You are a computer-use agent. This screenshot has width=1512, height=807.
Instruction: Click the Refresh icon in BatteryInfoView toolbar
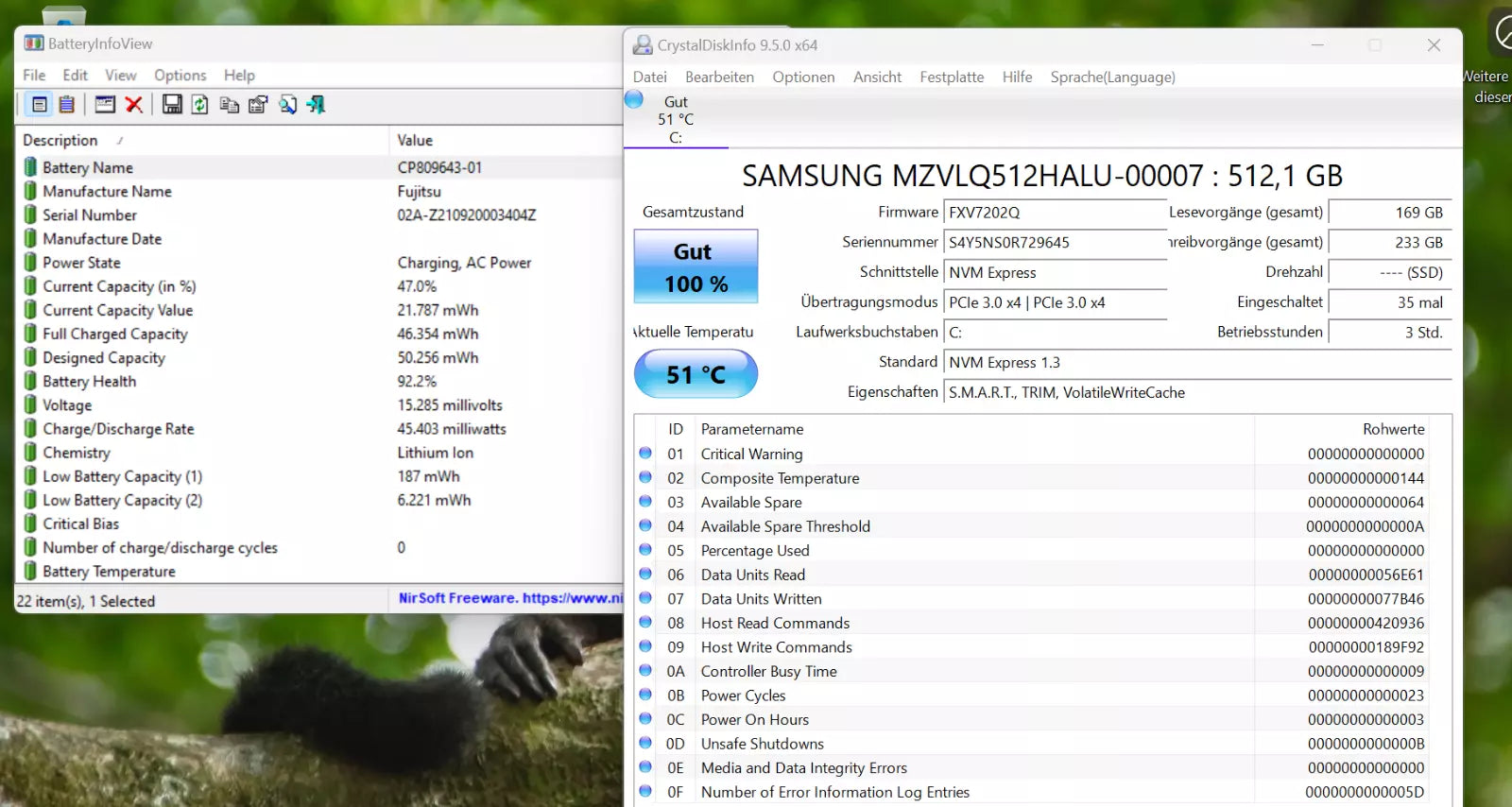pyautogui.click(x=200, y=105)
